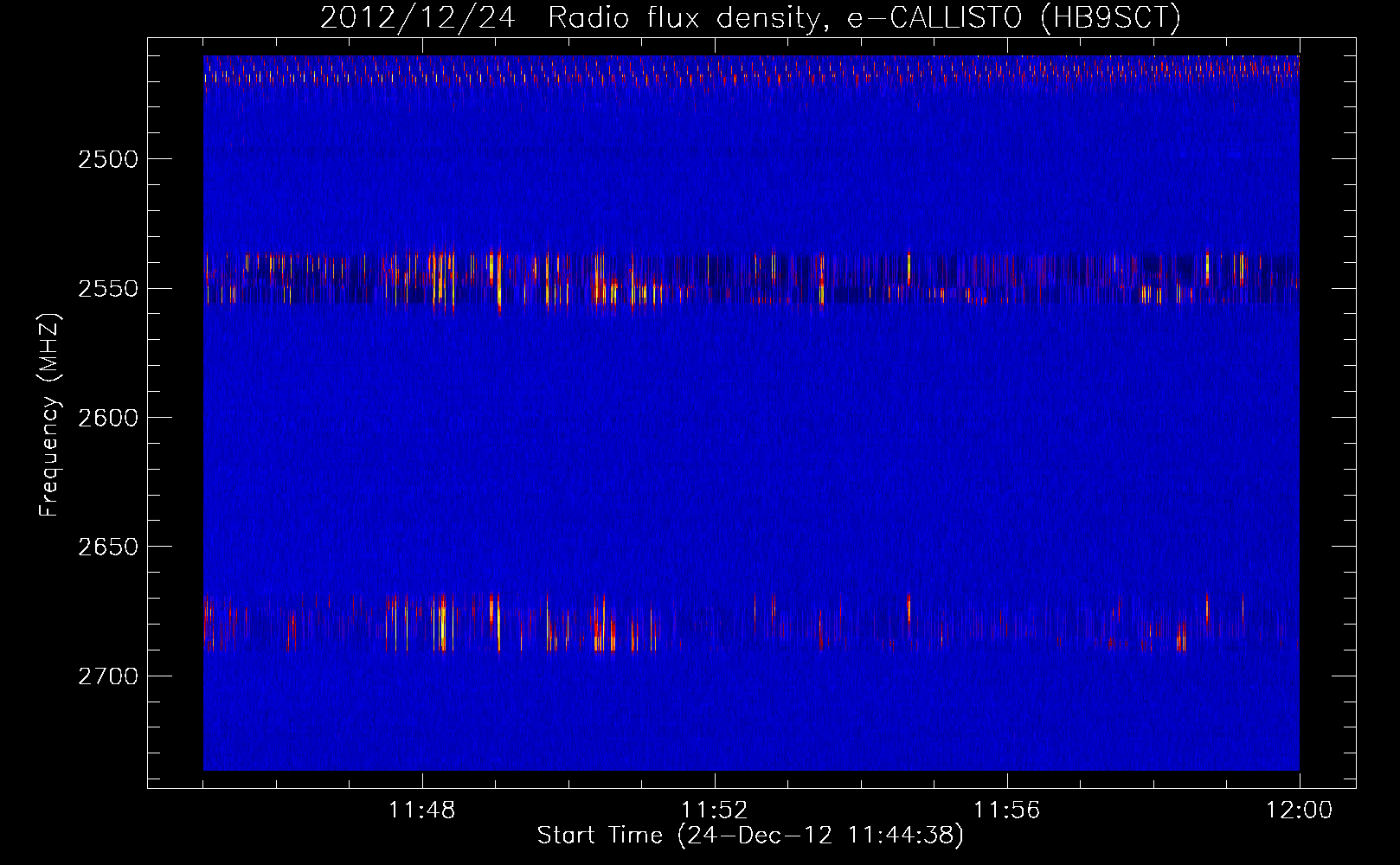The image size is (1400, 865).
Task: Click the 11:52 time tick label
Action: pyautogui.click(x=715, y=811)
